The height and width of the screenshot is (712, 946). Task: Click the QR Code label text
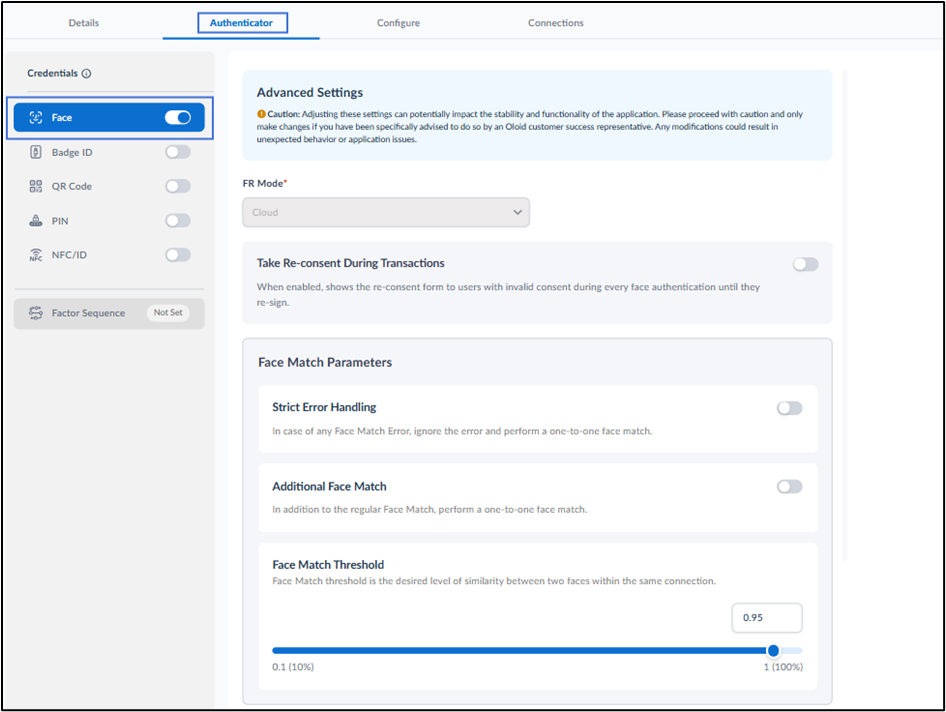click(x=72, y=186)
